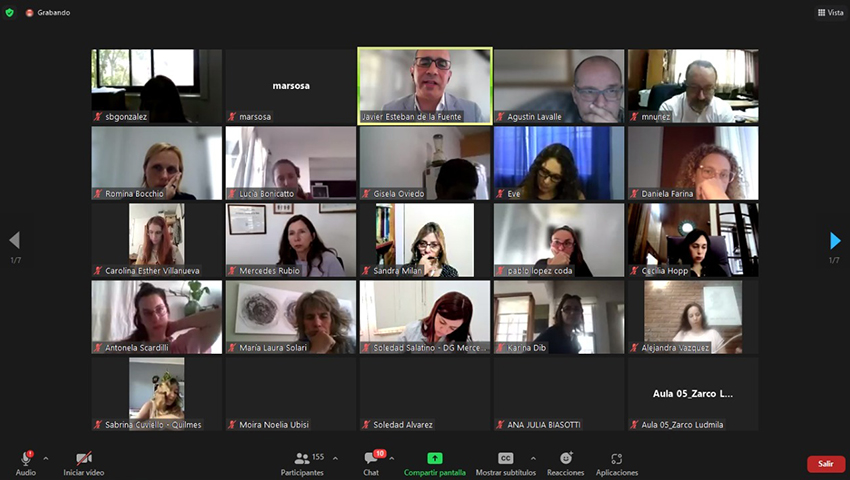Click the Audio microphone icon
850x480 pixels.
coord(25,458)
